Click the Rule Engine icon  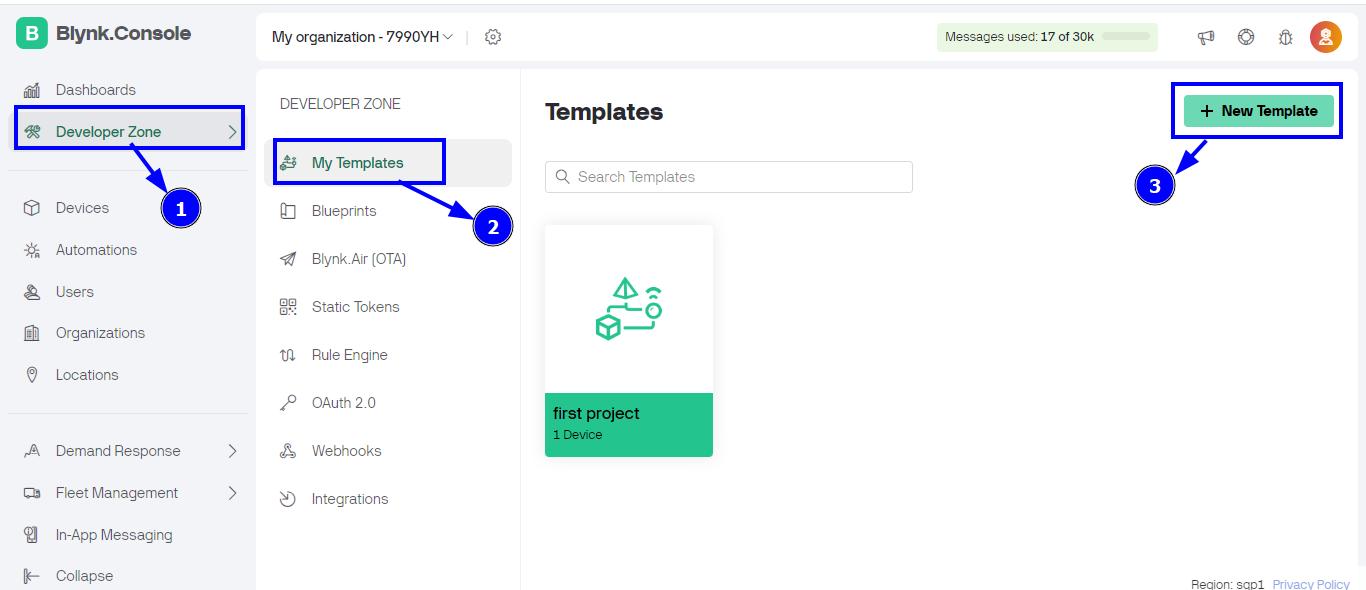tap(288, 355)
